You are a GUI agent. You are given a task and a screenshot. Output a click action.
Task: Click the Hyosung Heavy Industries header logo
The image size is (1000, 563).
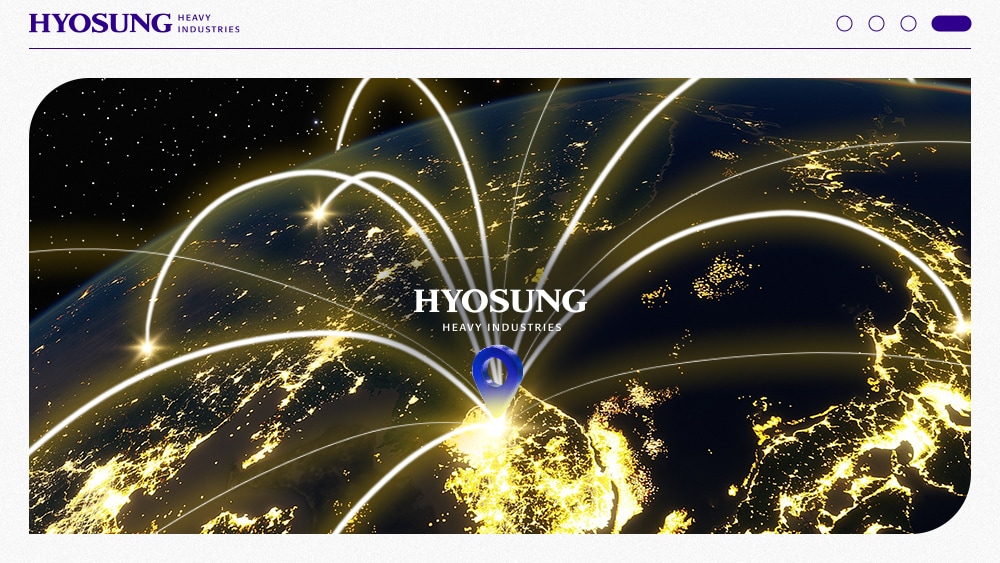[x=135, y=24]
